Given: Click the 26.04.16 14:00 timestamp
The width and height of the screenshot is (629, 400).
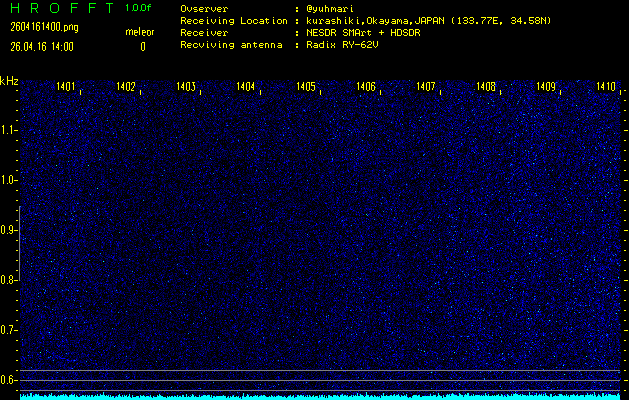Looking at the screenshot, I should pyautogui.click(x=43, y=46).
